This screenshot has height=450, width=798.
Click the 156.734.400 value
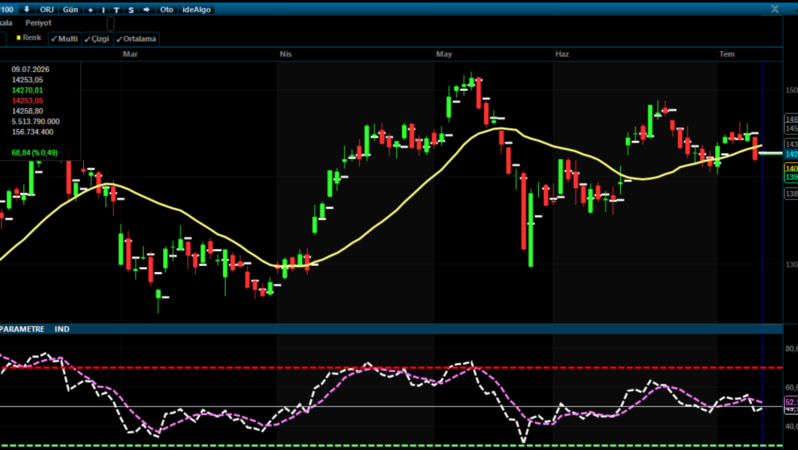33,132
